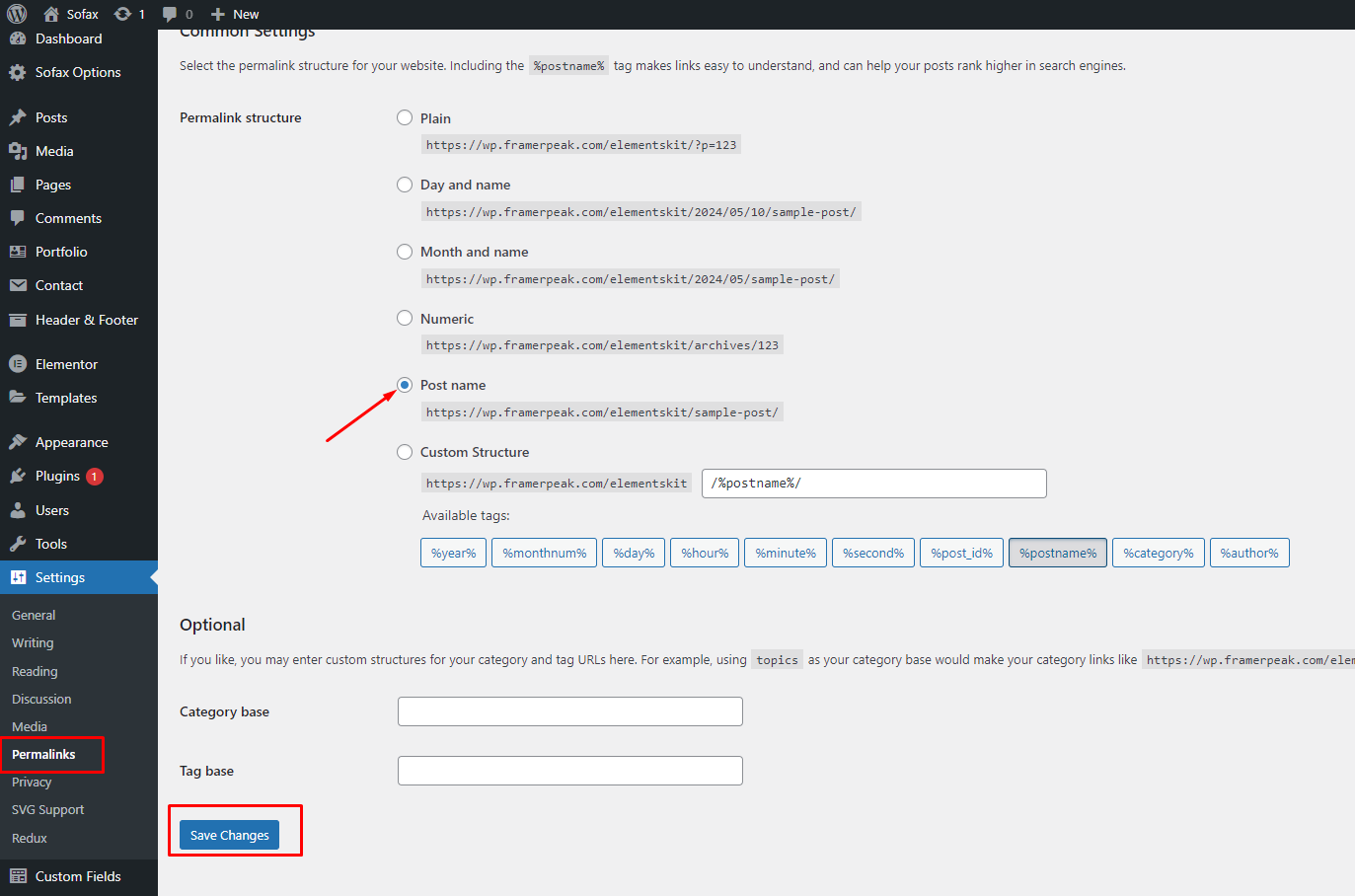Insert the %day% tag
The image size is (1355, 896).
coord(634,553)
